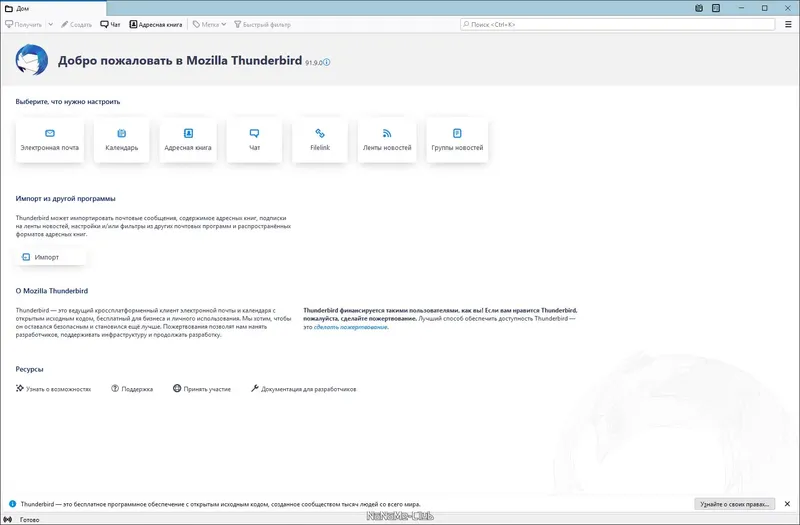This screenshot has width=800, height=525.
Task: Select the Дом tab
Action: (54, 9)
